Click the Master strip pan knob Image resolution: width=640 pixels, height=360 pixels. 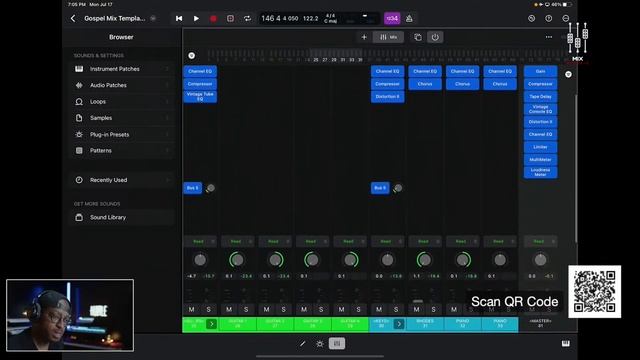pyautogui.click(x=540, y=260)
